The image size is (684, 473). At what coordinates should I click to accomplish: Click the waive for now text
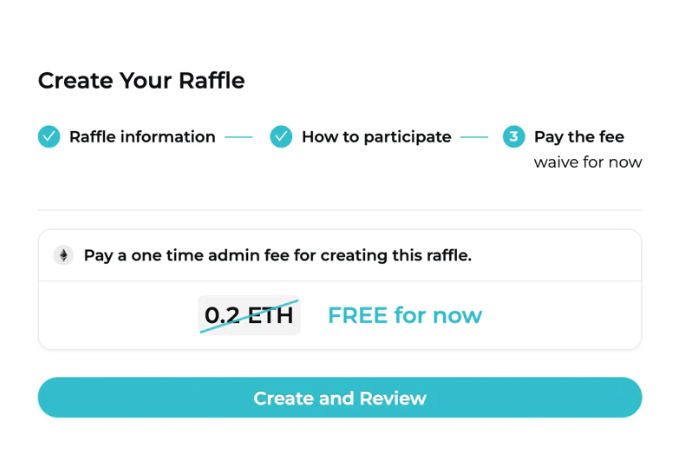tap(588, 162)
